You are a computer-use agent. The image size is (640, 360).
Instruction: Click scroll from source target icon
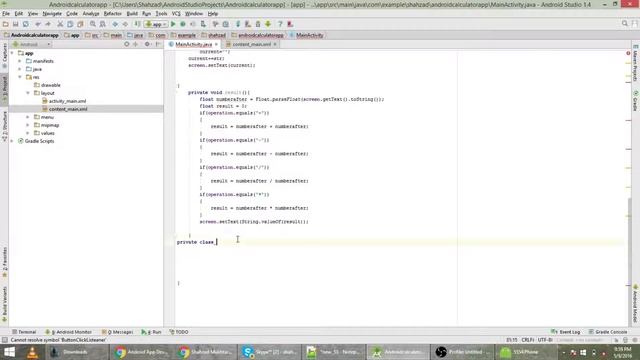127,44
